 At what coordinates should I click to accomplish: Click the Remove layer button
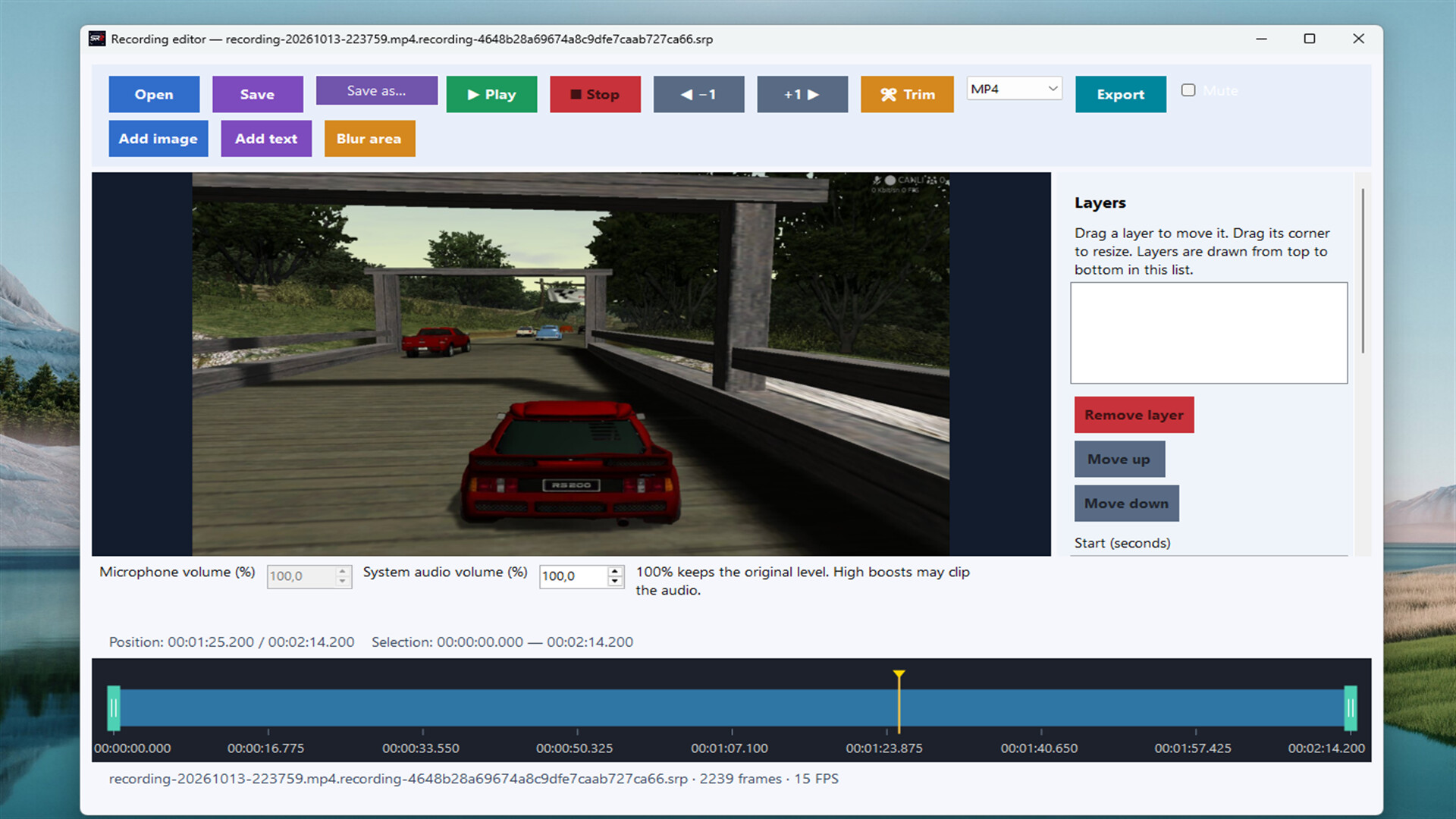(x=1134, y=415)
